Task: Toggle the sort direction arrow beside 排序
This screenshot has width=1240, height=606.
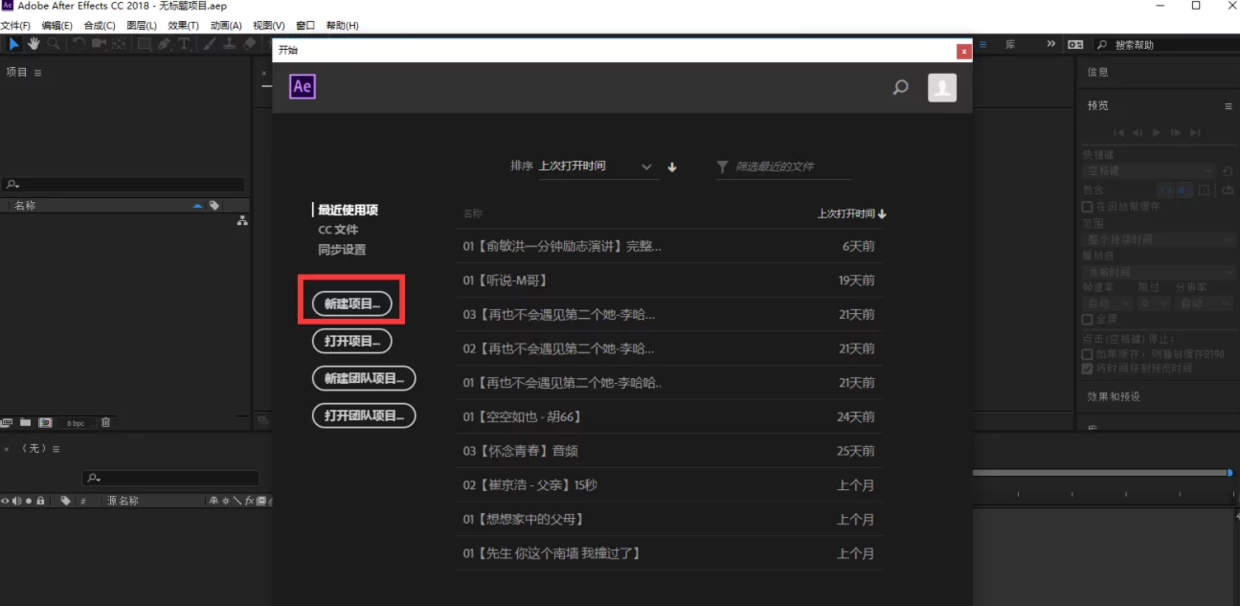Action: (672, 167)
